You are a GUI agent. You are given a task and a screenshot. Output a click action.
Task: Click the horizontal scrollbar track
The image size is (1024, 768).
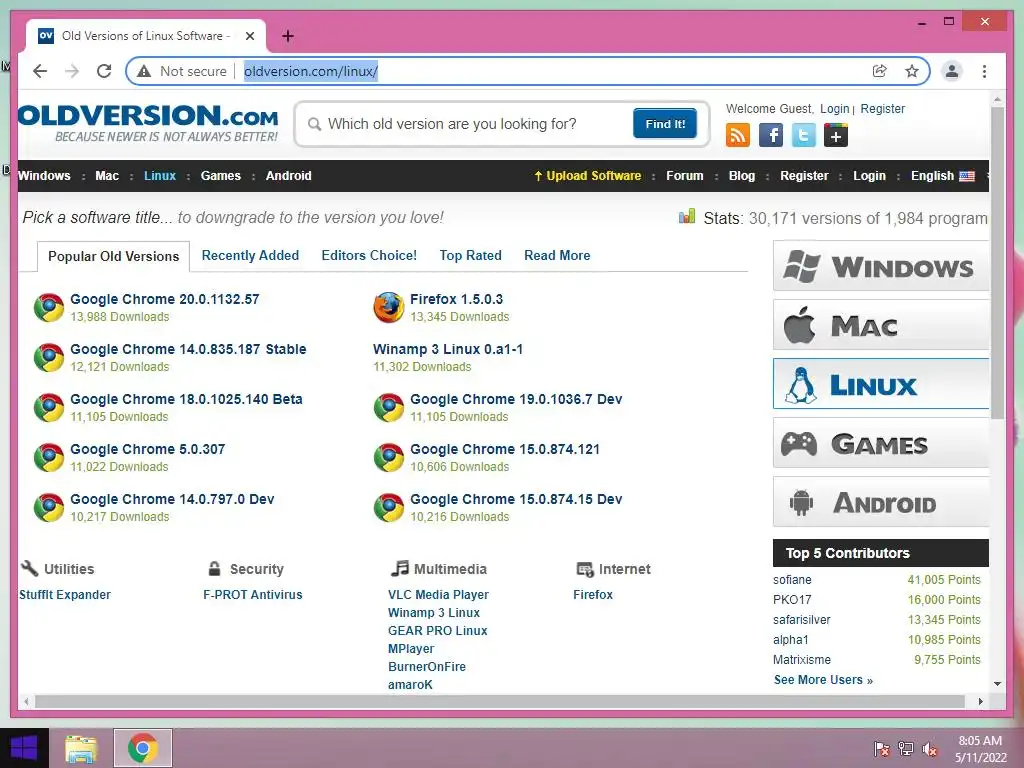(500, 701)
